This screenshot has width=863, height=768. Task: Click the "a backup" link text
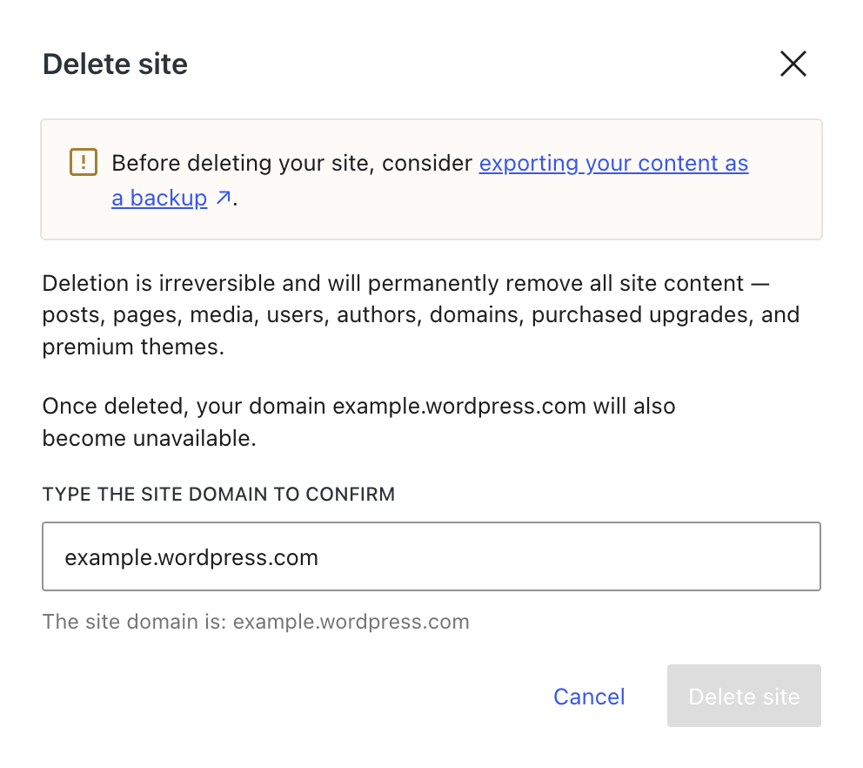point(159,197)
